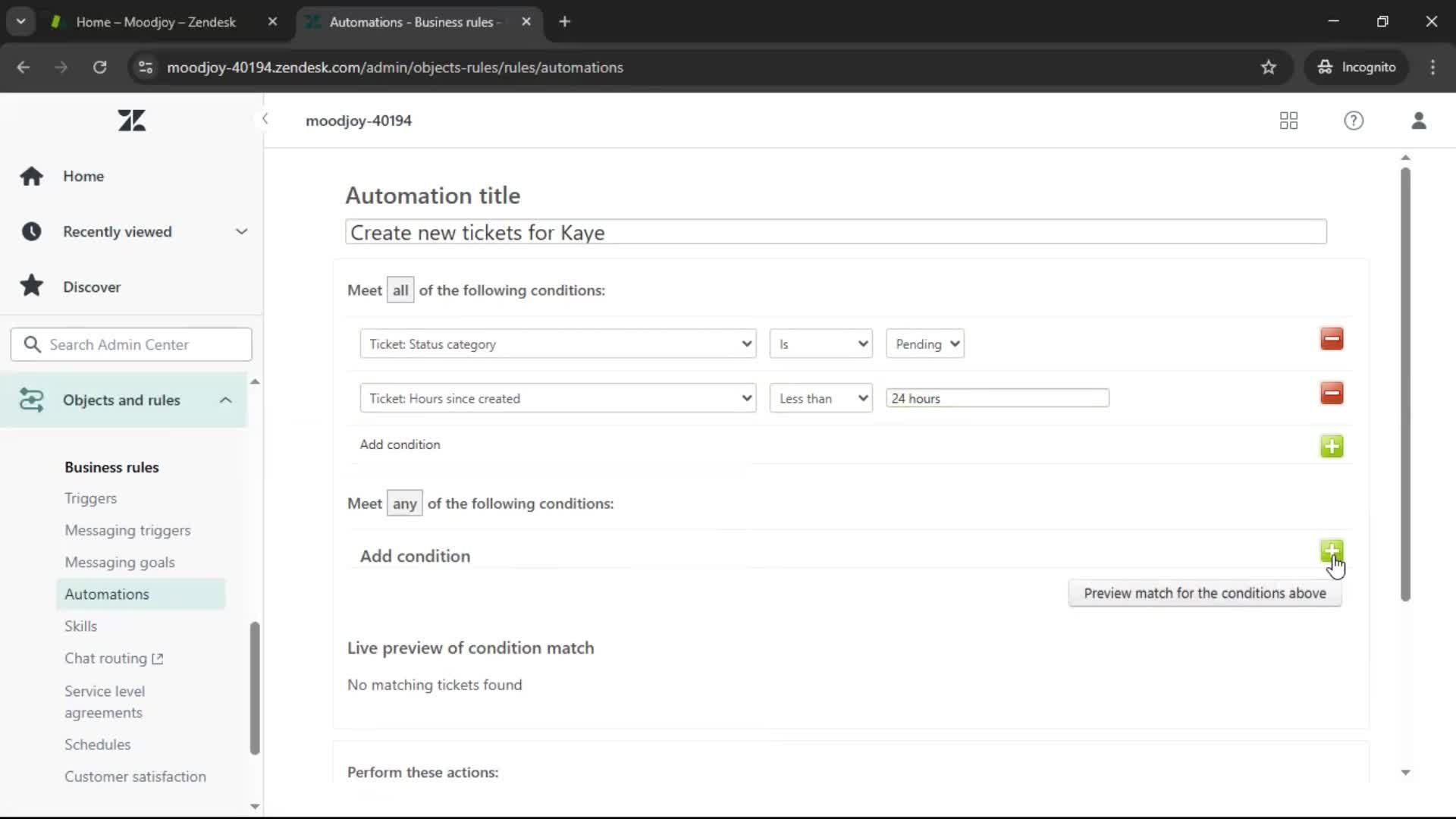Add condition to the 'any' section
Viewport: 1456px width, 819px height.
pyautogui.click(x=1332, y=551)
